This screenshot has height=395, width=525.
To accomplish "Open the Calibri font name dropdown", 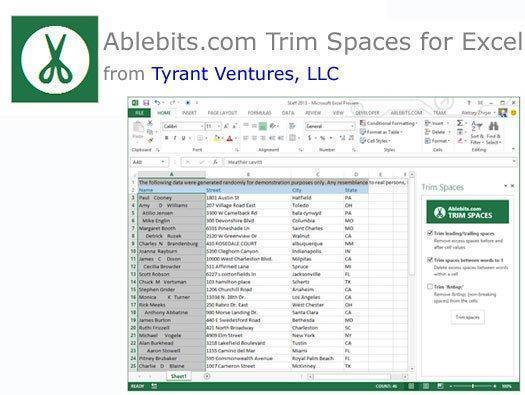I will [202, 126].
